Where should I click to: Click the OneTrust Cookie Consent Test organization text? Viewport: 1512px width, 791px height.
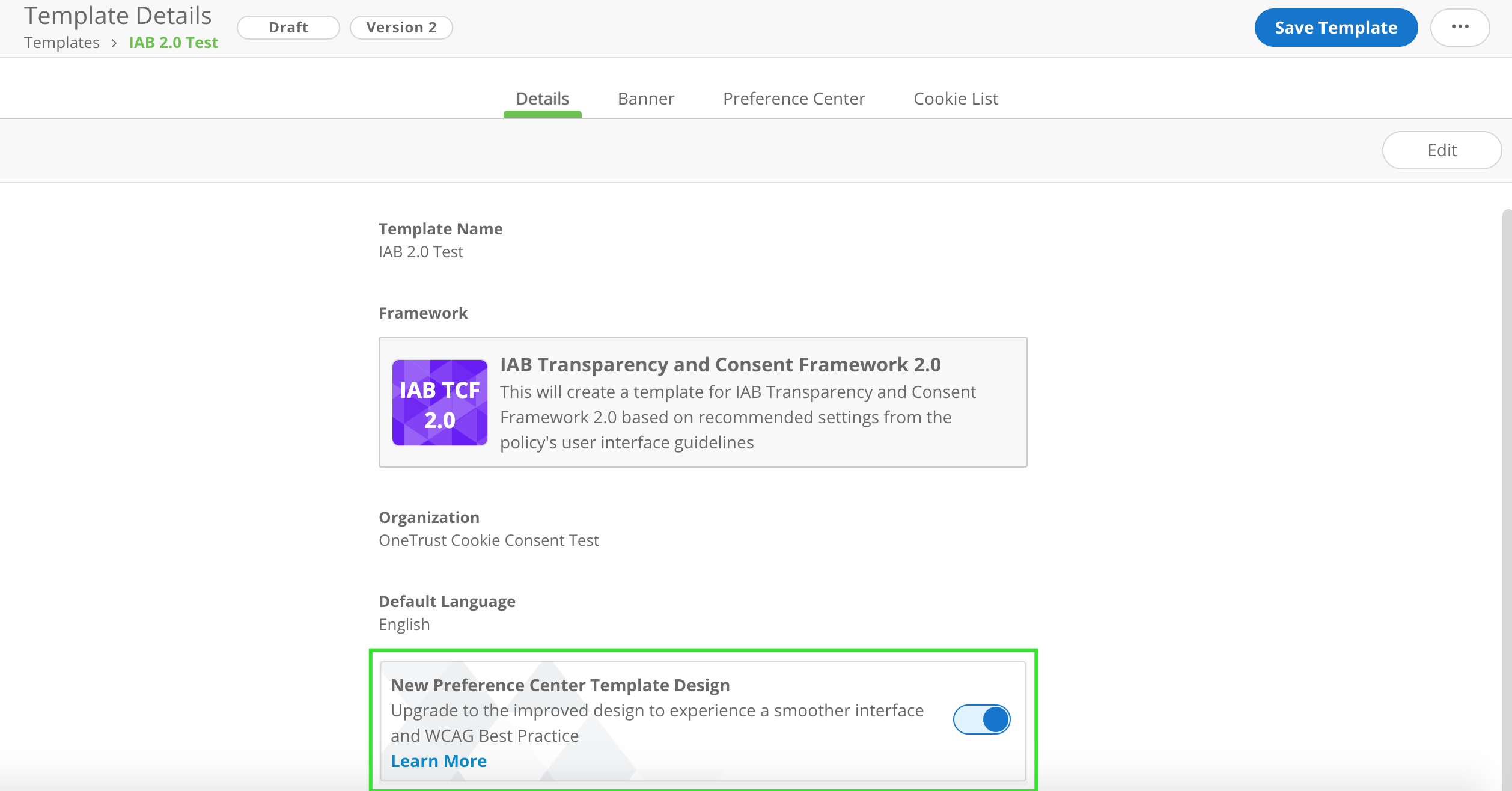coord(489,540)
